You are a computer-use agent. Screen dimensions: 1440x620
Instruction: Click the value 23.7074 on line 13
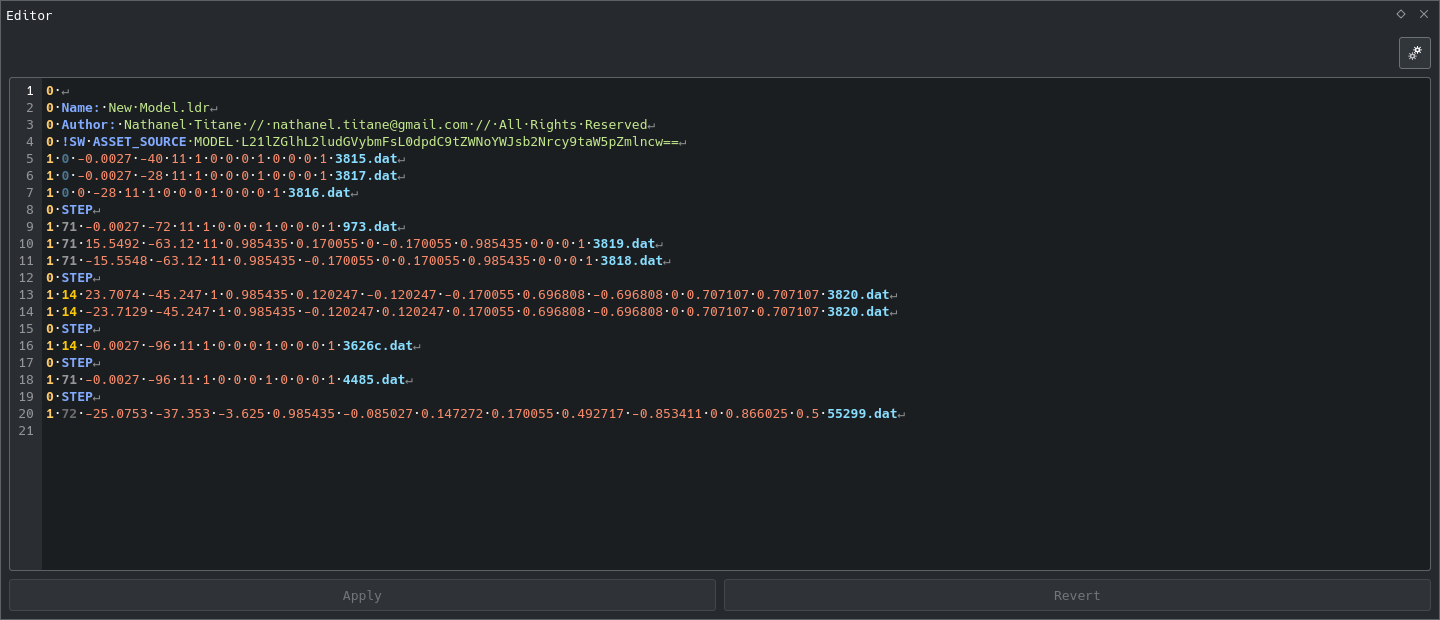pos(112,295)
